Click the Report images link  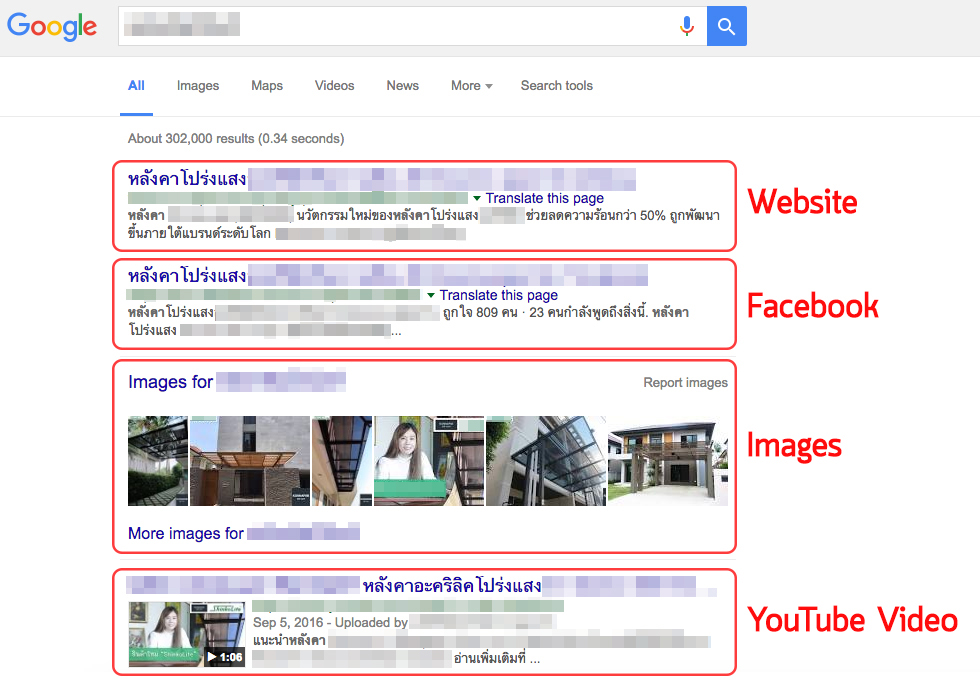pos(686,382)
